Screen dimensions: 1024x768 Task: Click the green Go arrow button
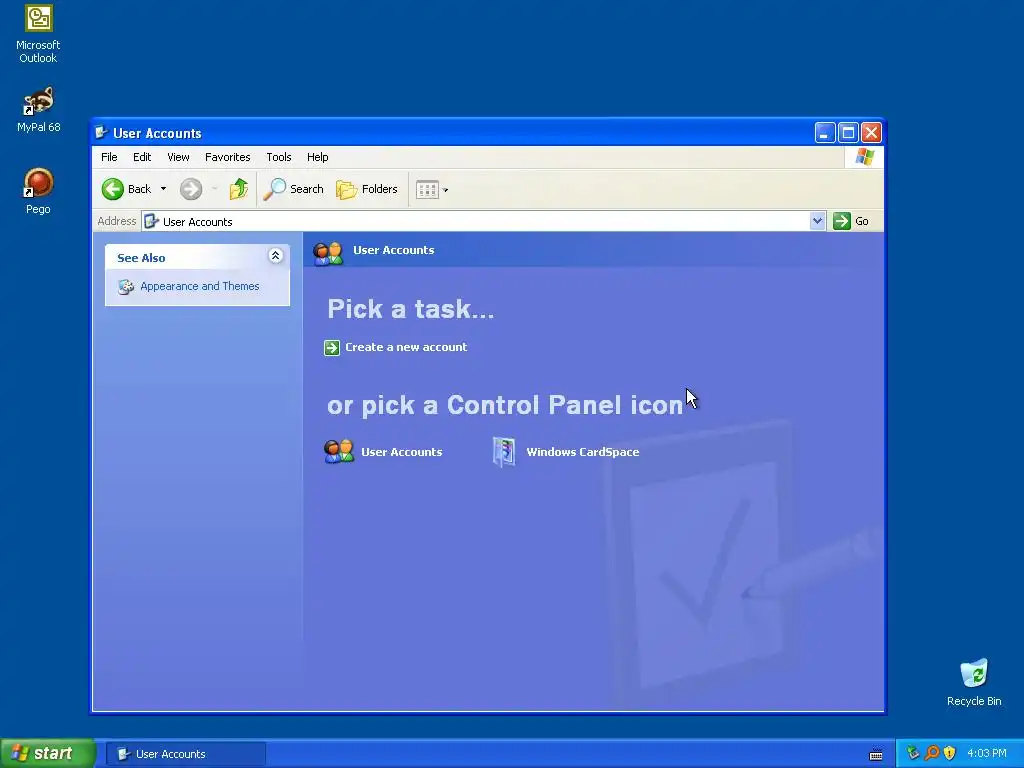[842, 221]
